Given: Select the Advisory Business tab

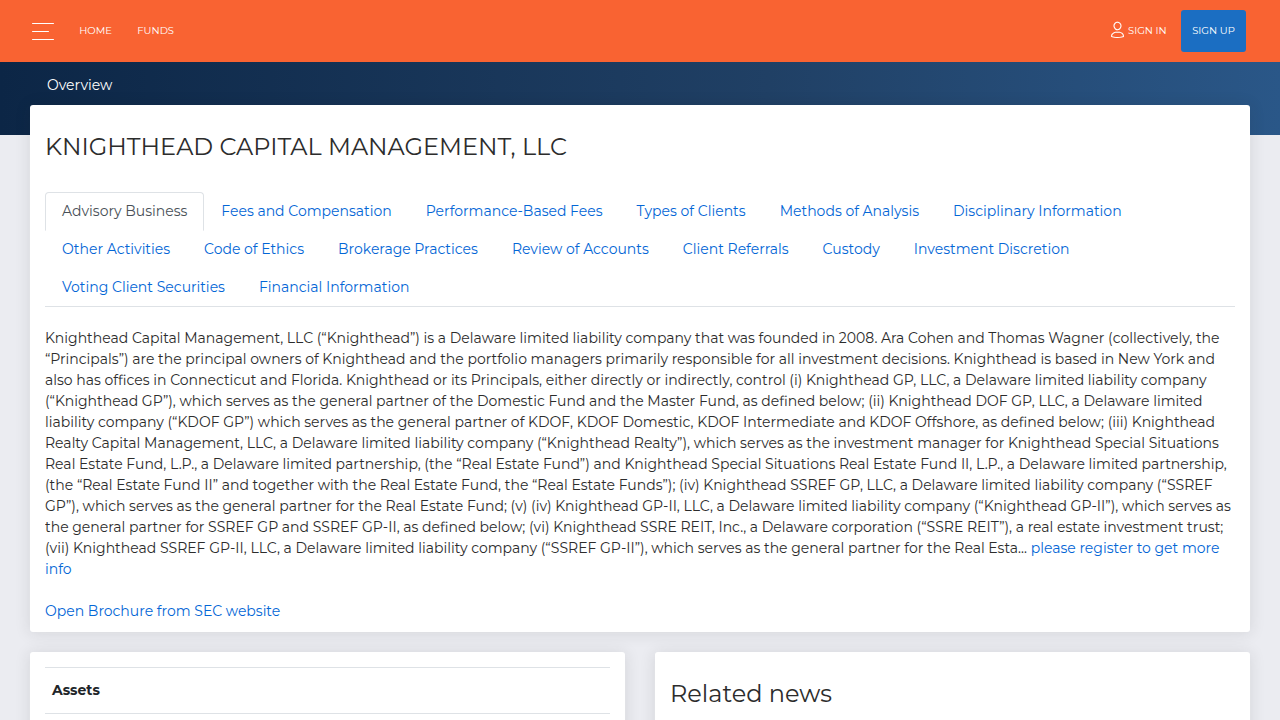Looking at the screenshot, I should [125, 211].
